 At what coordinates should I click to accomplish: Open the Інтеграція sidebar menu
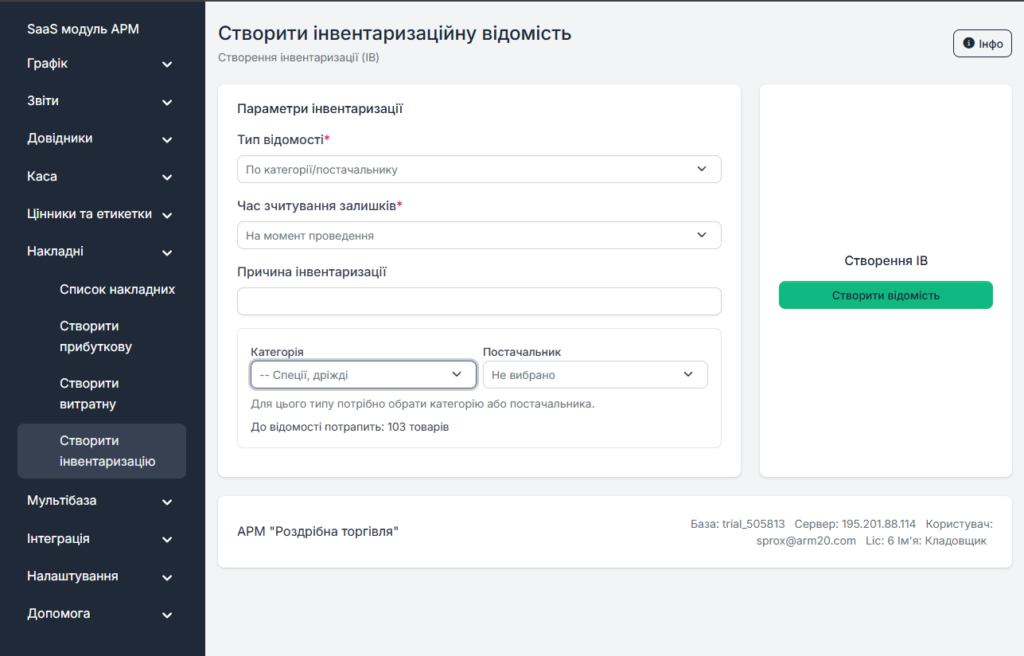[100, 539]
